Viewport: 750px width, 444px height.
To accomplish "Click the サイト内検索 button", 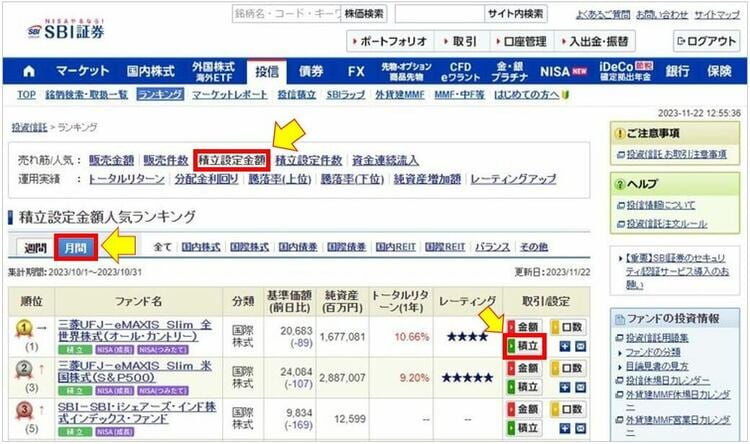I will (x=516, y=14).
